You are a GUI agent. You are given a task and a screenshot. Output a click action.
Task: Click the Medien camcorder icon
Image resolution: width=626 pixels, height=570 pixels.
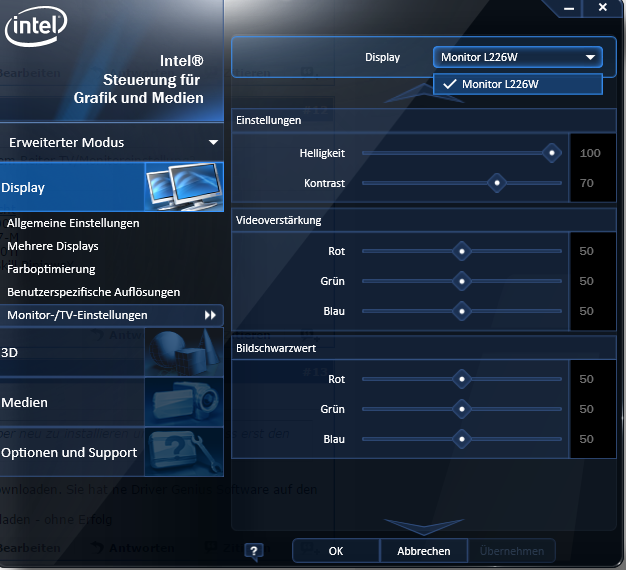[184, 402]
